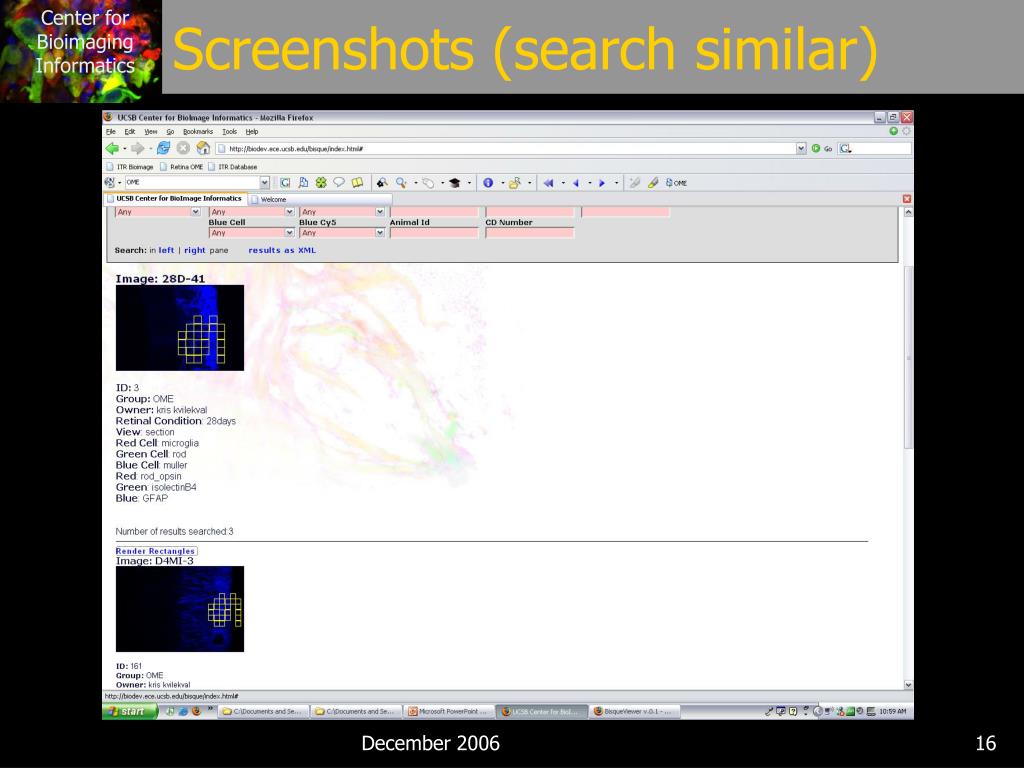Click the blue double-left rewind arrow

(549, 183)
